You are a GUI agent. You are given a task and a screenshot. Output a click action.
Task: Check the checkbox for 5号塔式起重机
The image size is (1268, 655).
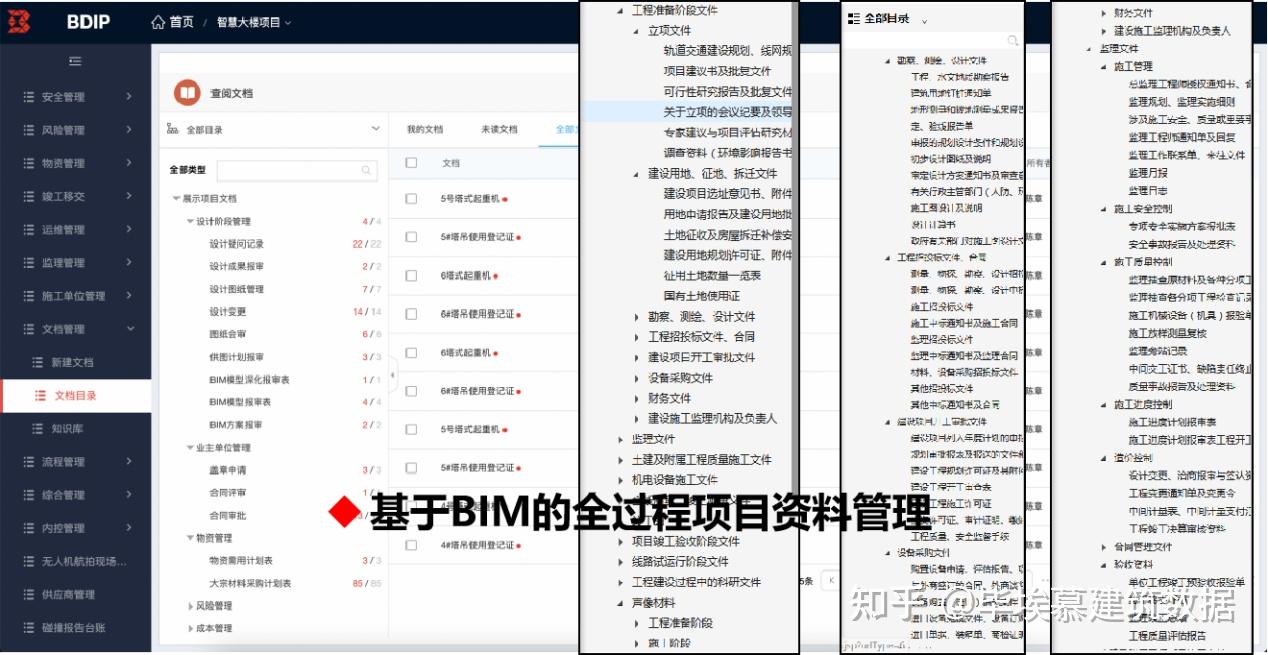coord(410,200)
